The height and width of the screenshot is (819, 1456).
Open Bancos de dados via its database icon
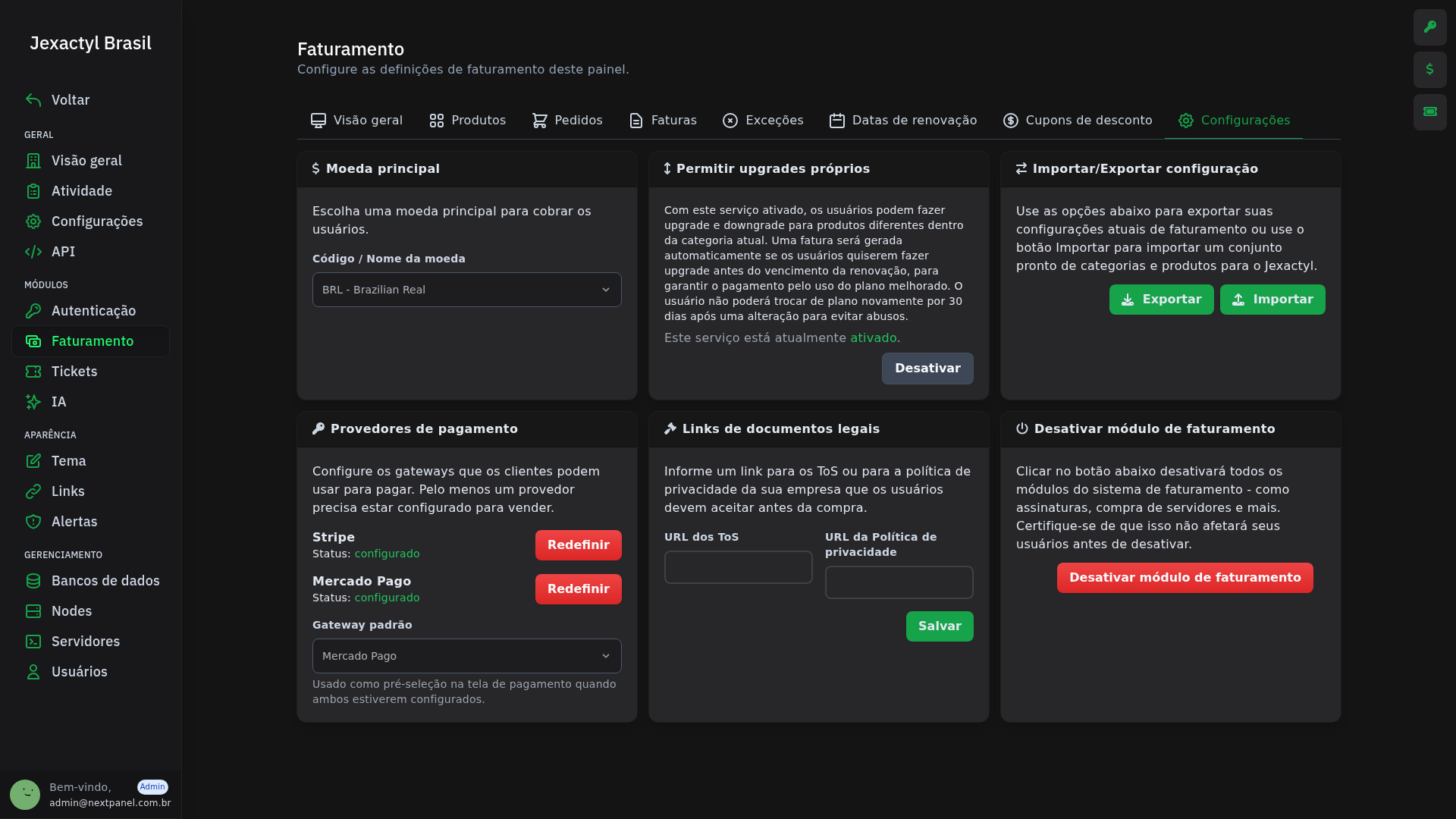tap(33, 581)
